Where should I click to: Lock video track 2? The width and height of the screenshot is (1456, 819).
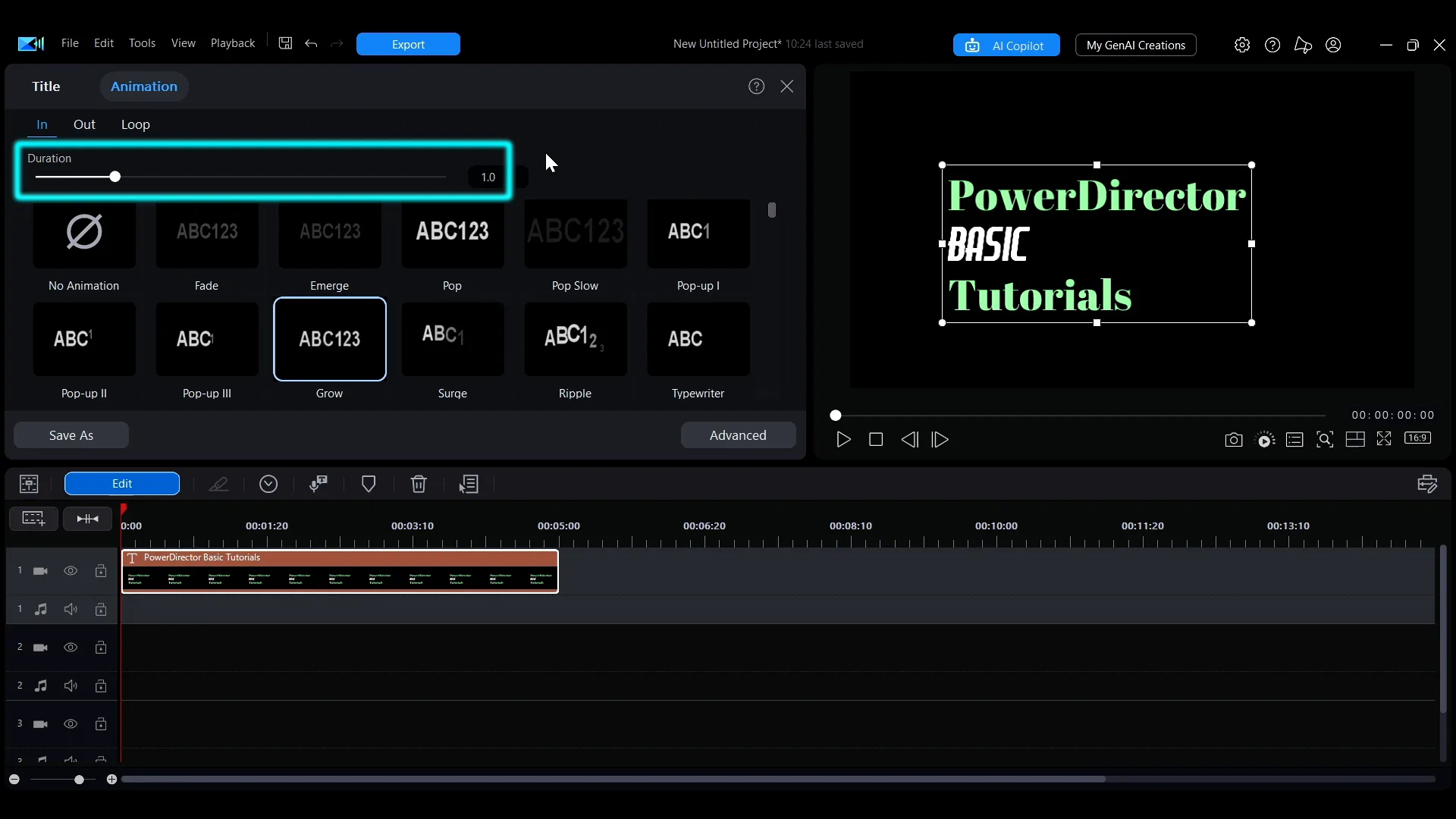101,648
